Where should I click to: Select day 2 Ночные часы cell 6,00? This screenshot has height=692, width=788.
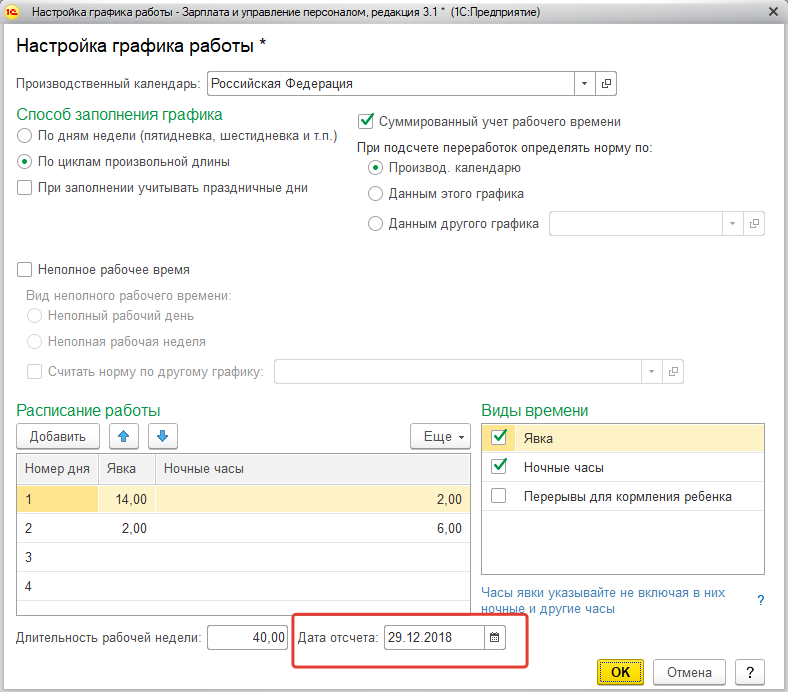pos(313,528)
